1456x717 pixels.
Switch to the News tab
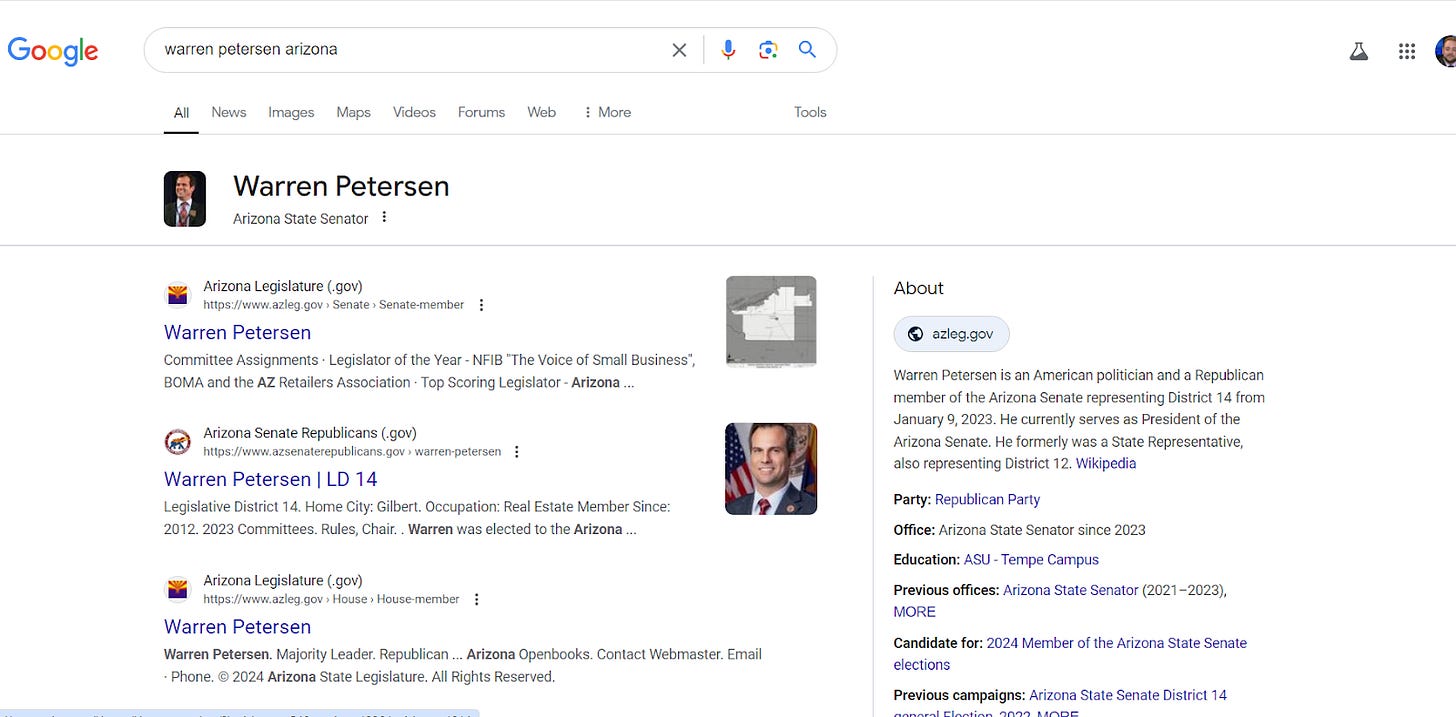click(x=229, y=112)
